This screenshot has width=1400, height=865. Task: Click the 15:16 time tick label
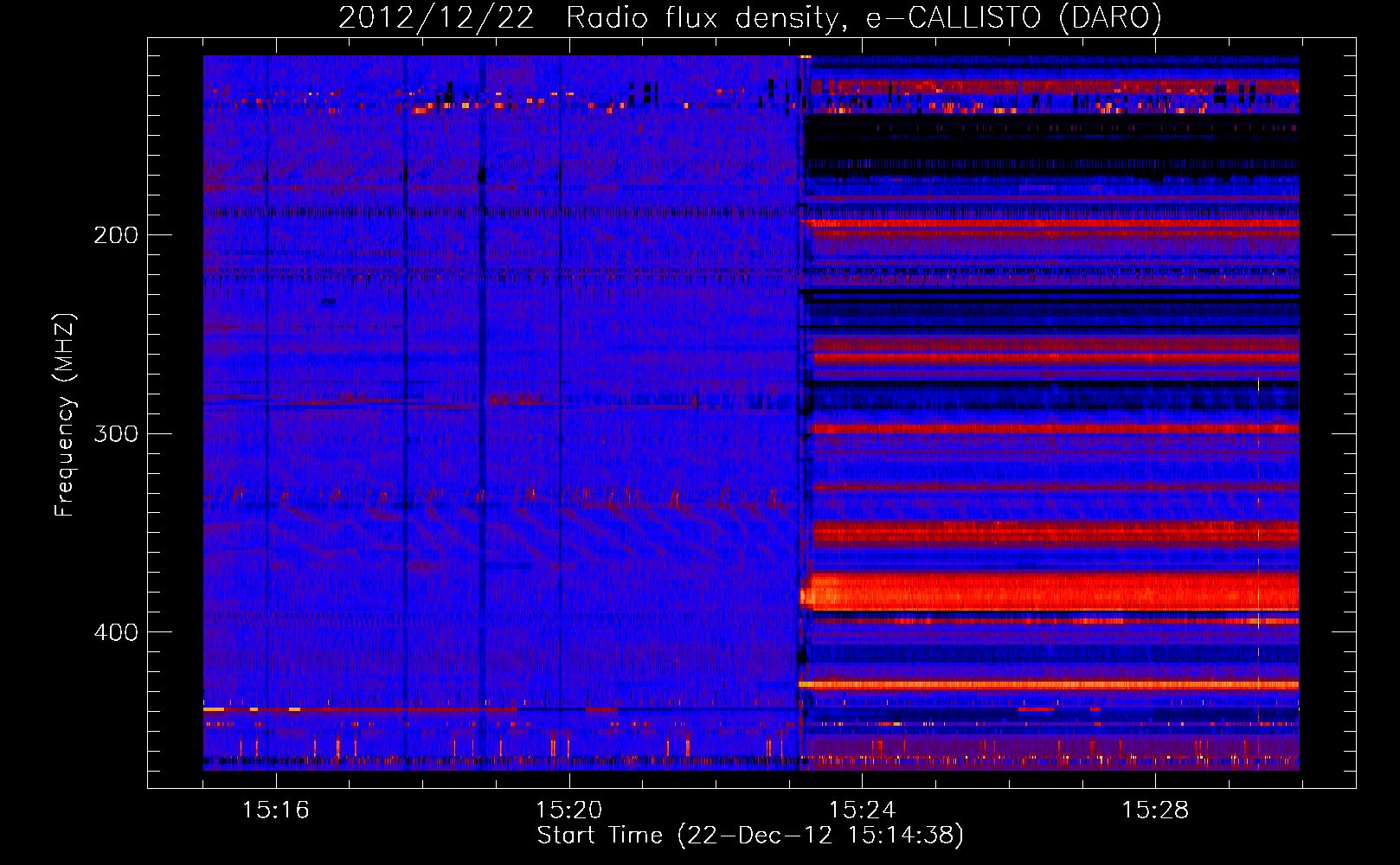click(x=275, y=811)
